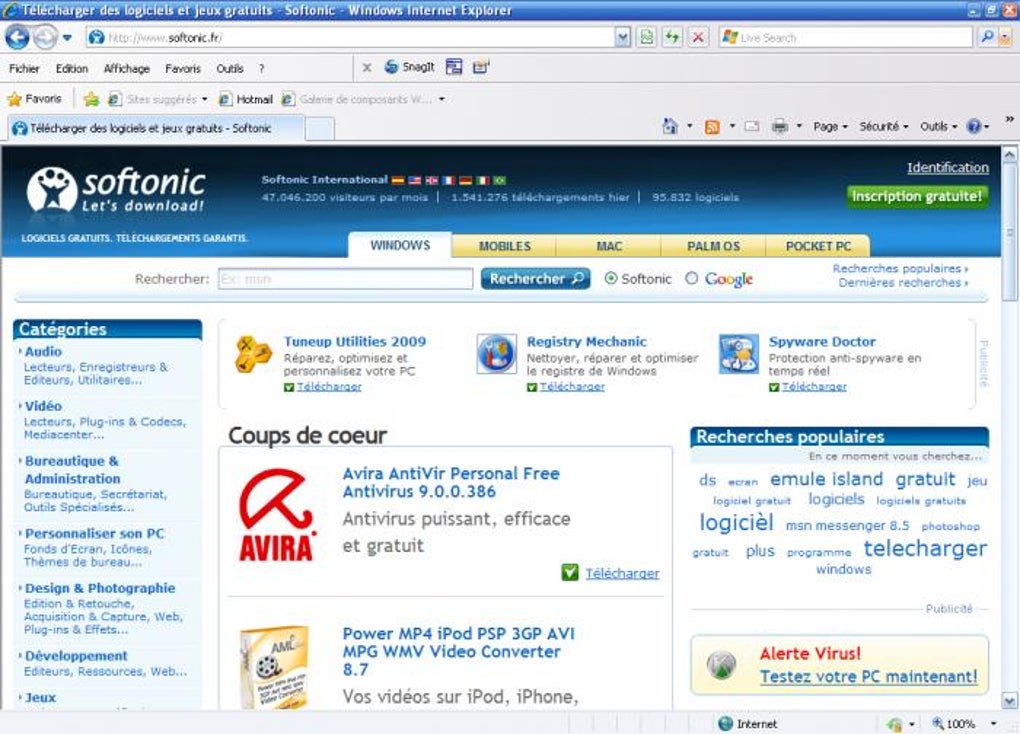Screen dimensions: 1020x734
Task: Open the Page dropdown menu
Action: [x=830, y=126]
